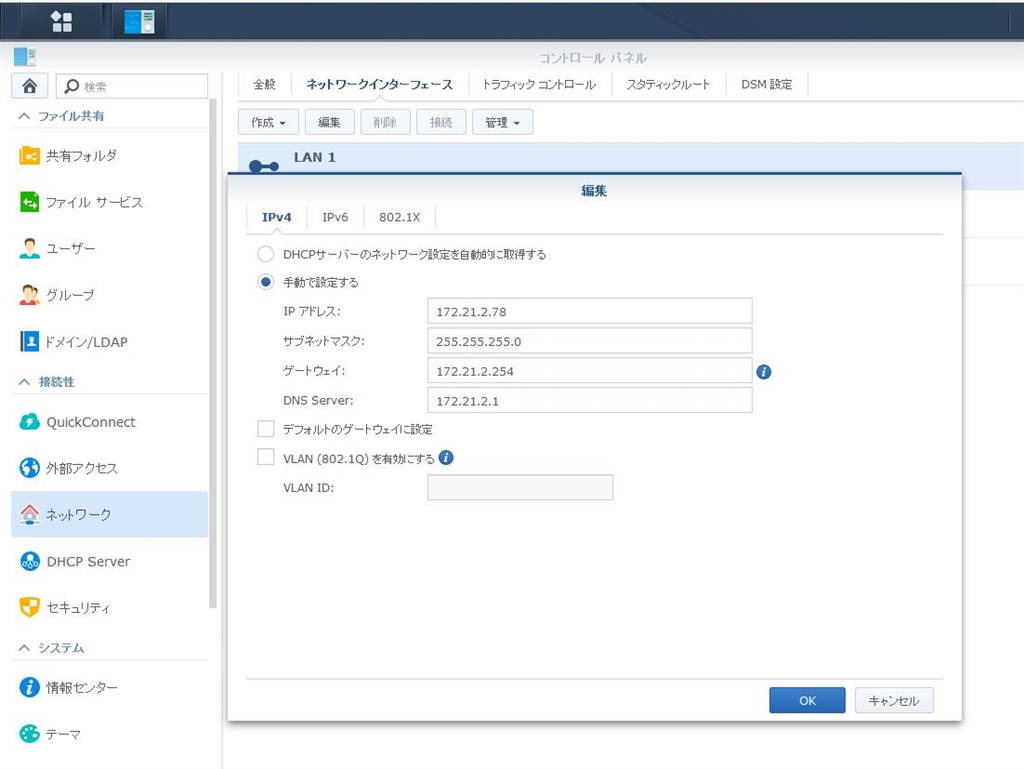Collapse 接続性 section

coord(24,382)
